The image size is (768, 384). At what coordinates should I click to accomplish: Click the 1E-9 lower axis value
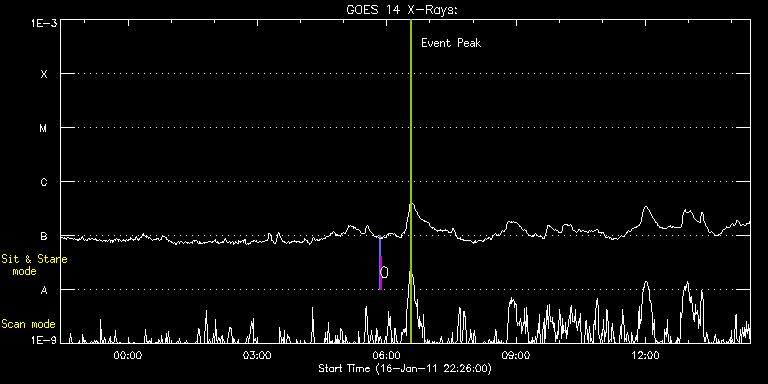(44, 339)
